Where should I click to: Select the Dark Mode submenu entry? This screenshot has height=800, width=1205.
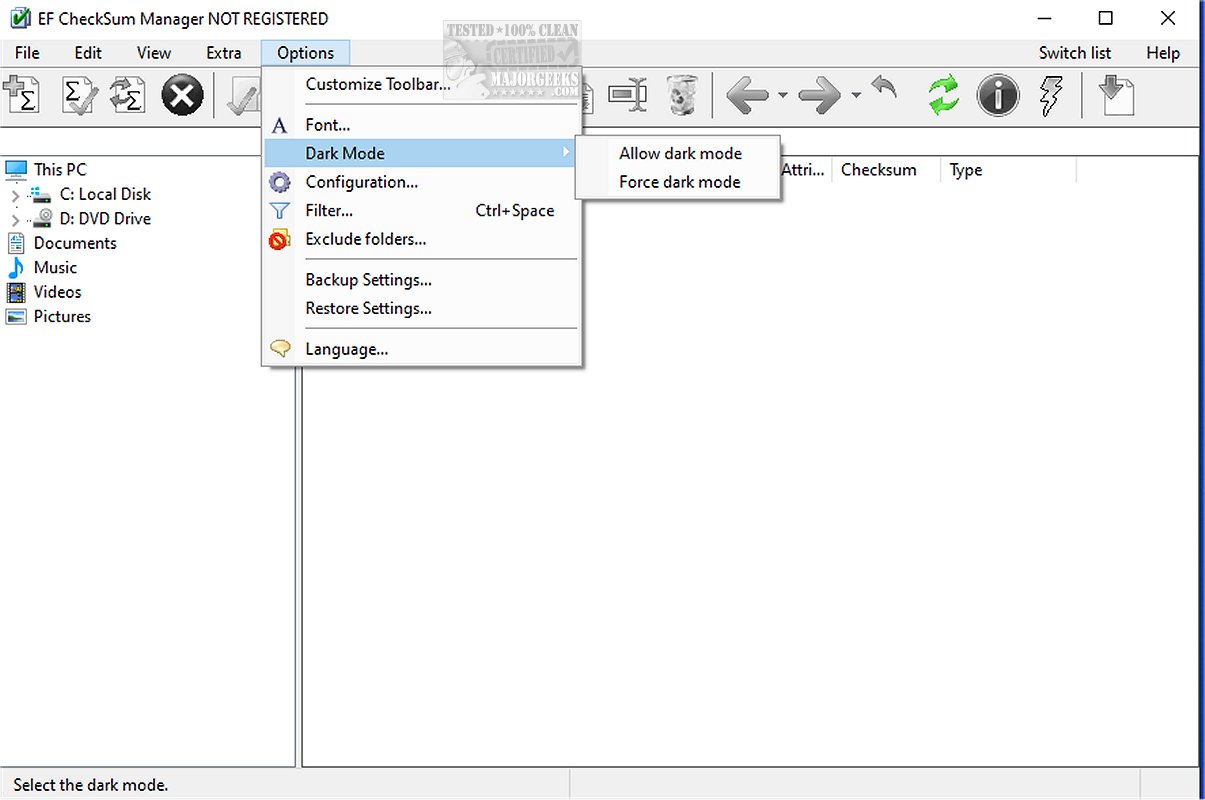(x=422, y=153)
